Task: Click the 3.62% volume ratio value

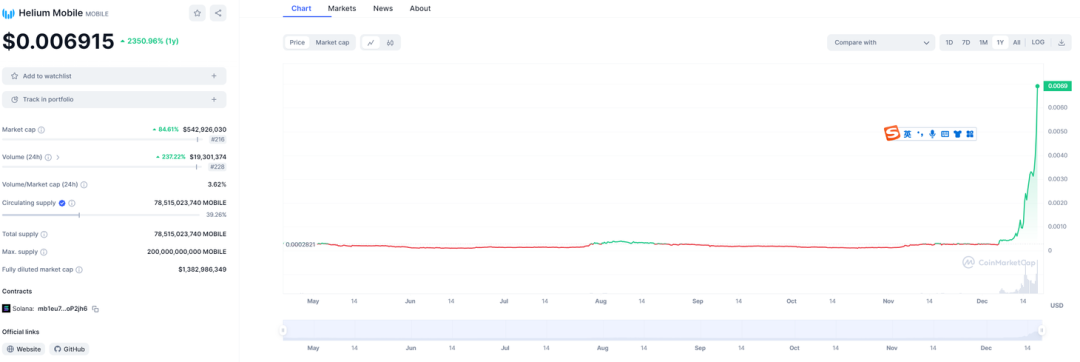Action: (217, 184)
